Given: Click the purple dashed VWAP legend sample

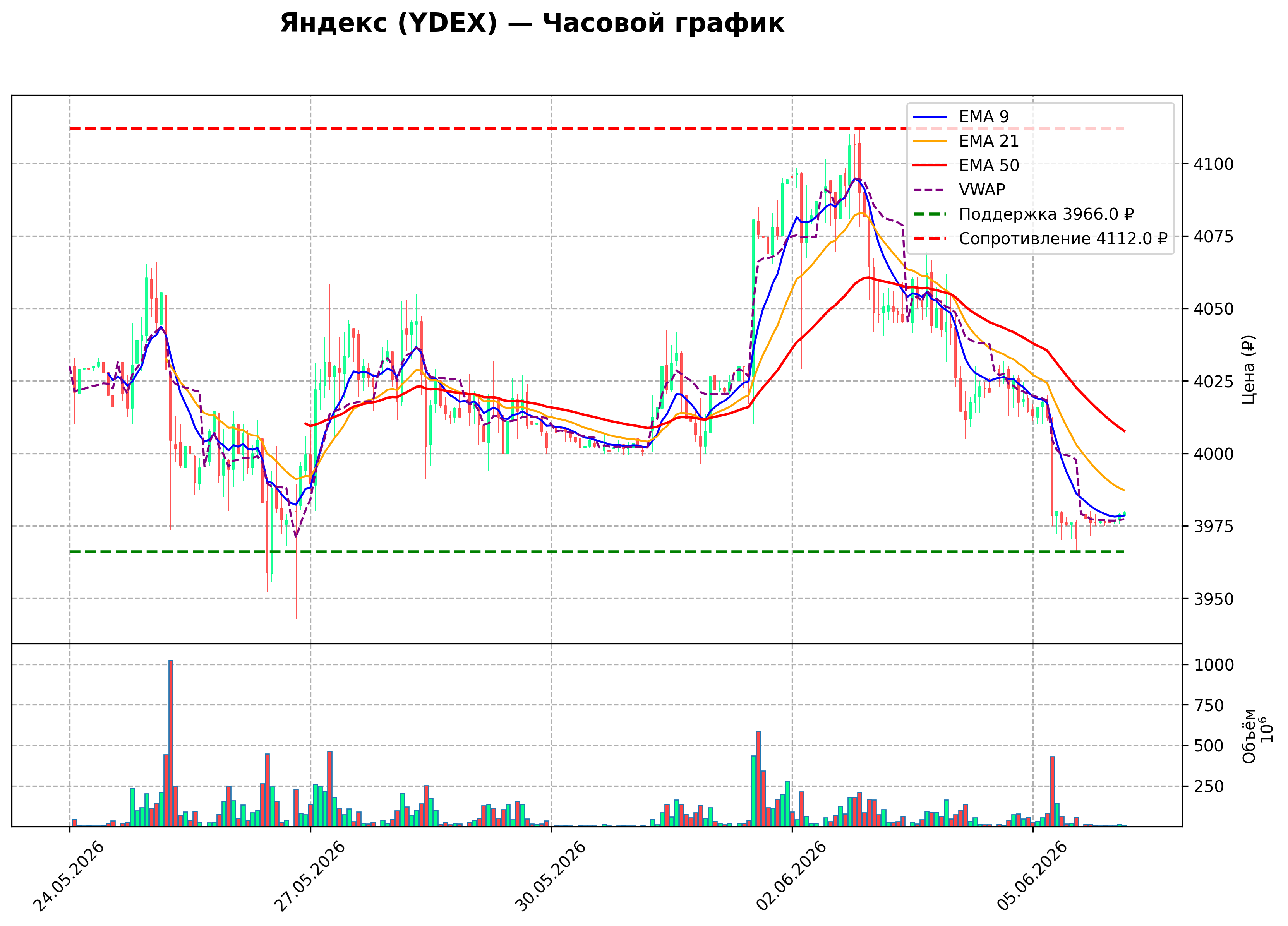Looking at the screenshot, I should click(930, 190).
